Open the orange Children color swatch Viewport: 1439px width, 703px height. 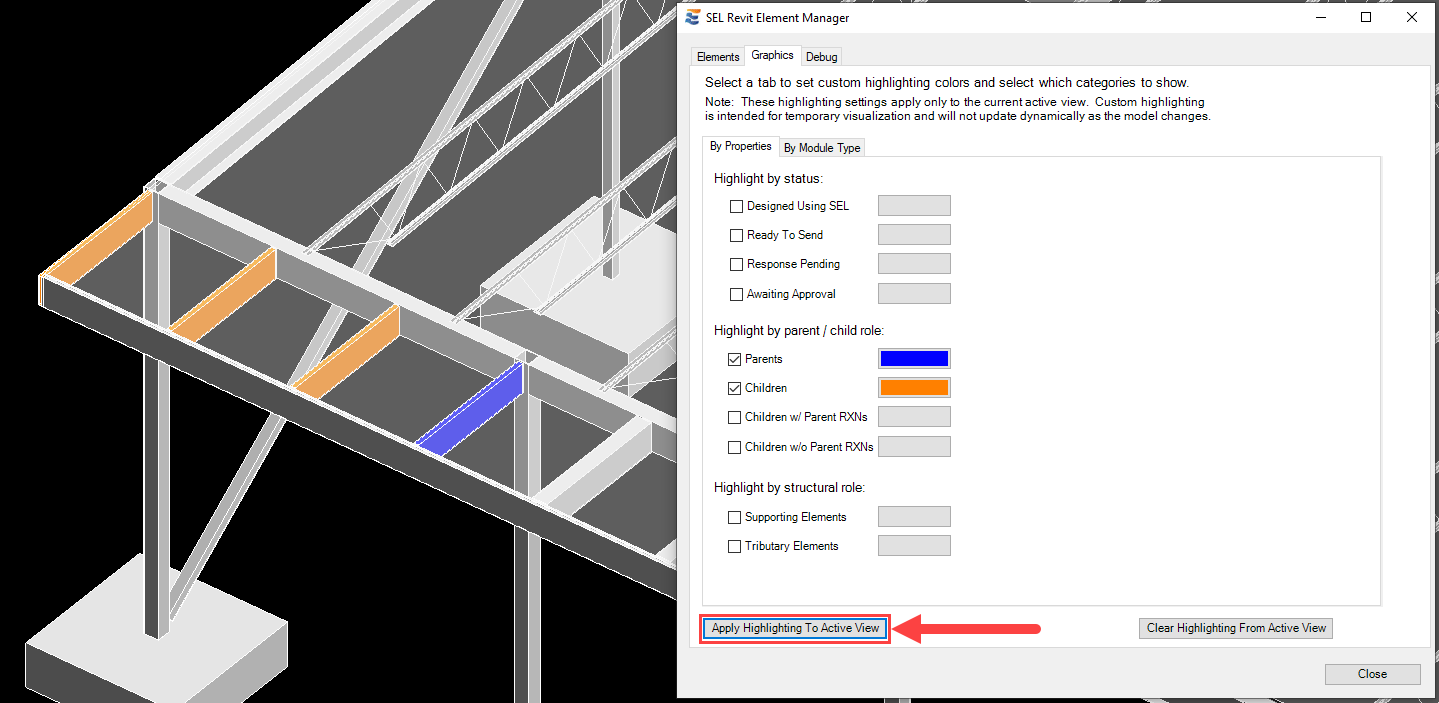914,388
